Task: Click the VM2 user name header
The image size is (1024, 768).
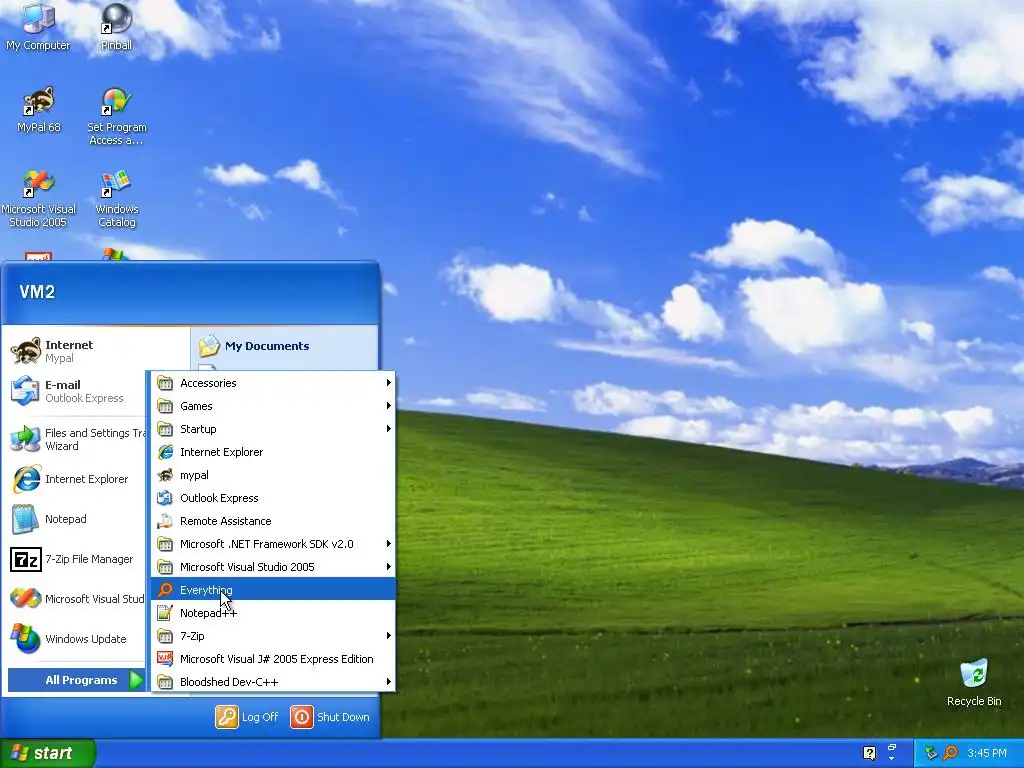Action: click(37, 291)
